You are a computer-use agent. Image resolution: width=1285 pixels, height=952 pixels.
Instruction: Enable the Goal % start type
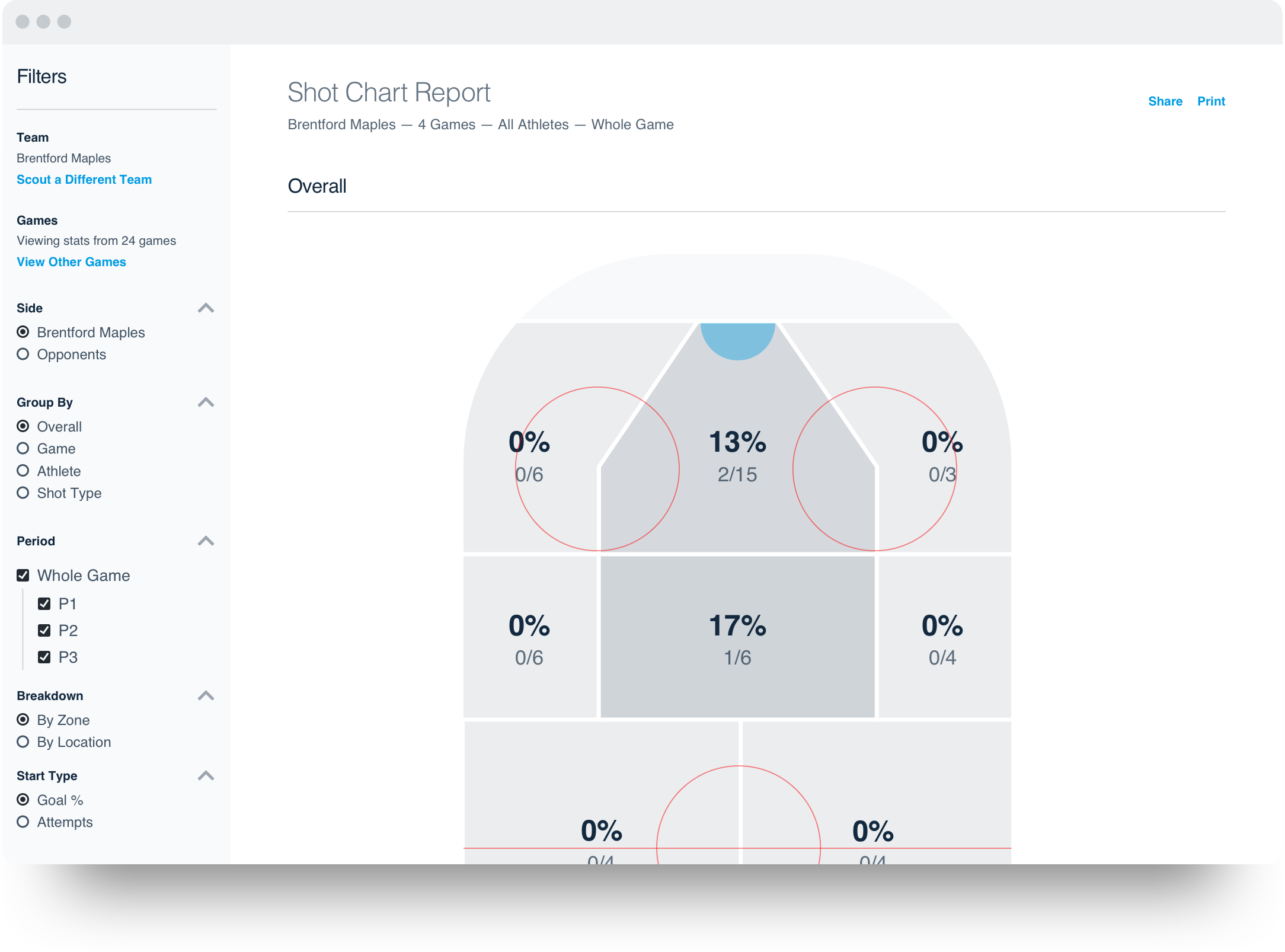[x=24, y=800]
